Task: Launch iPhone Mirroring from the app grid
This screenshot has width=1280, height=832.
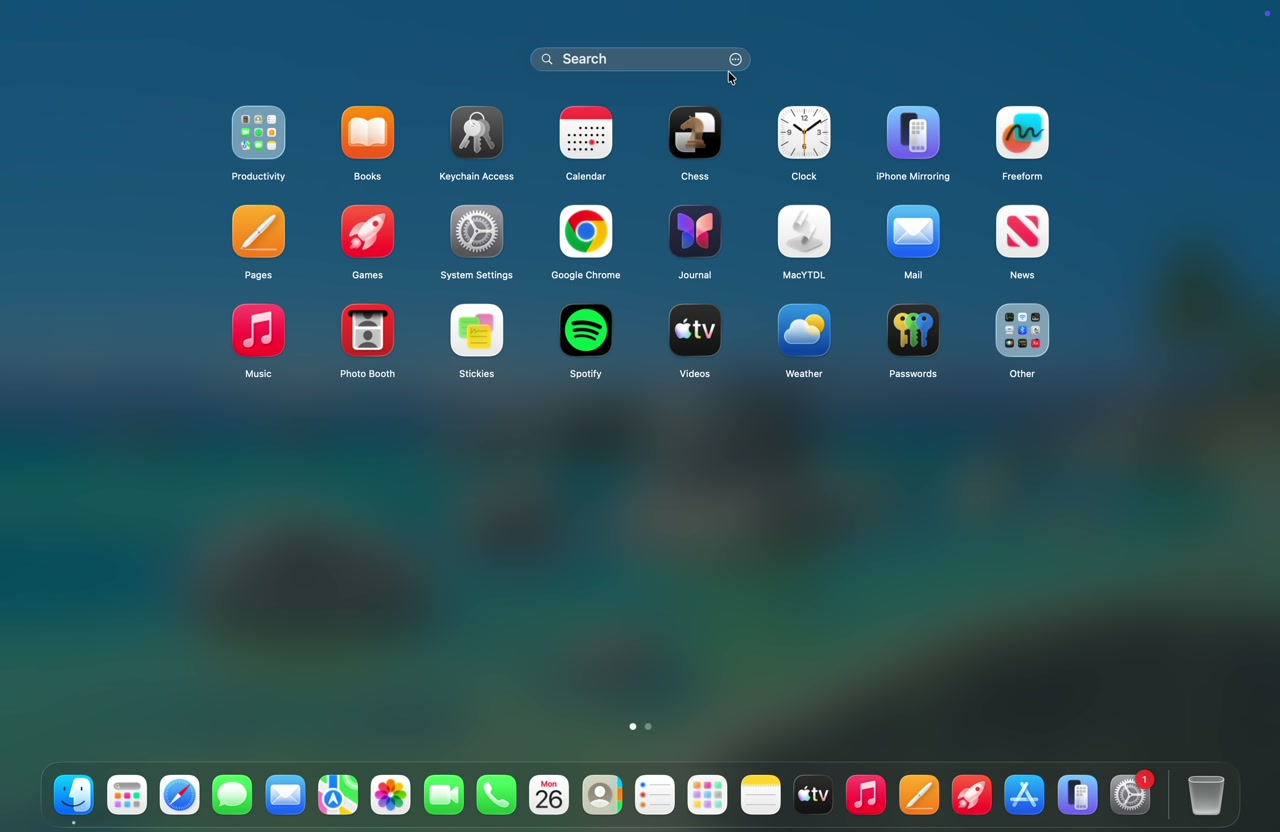Action: tap(913, 133)
